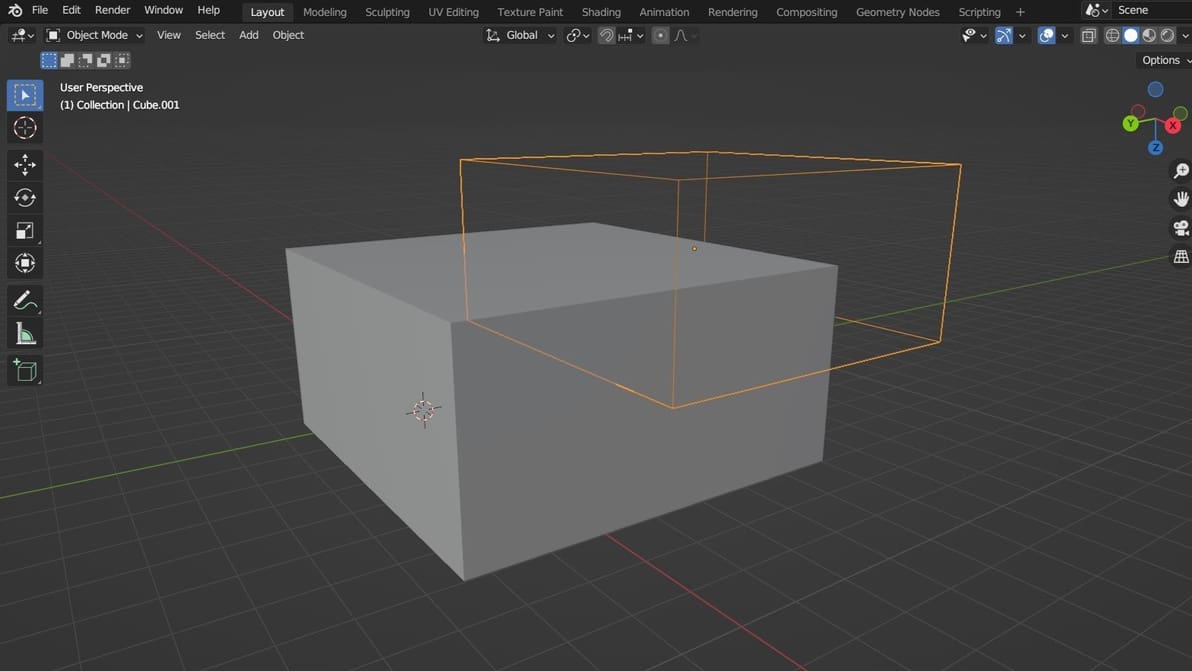Open the Add menu
The image size is (1192, 671).
248,34
